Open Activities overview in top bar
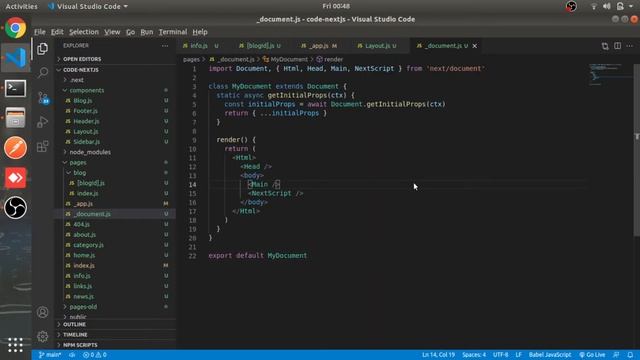The image size is (640, 360). 21,7
